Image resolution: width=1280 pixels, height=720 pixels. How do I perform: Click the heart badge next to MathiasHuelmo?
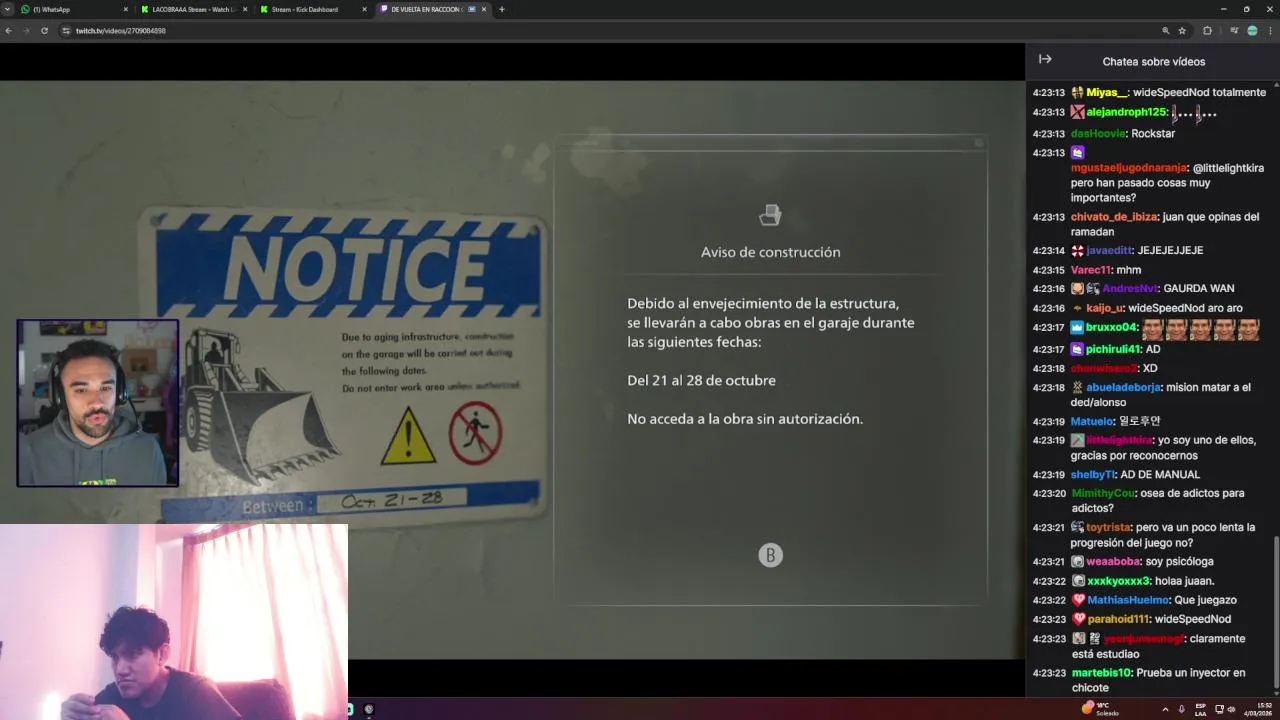click(x=1078, y=600)
